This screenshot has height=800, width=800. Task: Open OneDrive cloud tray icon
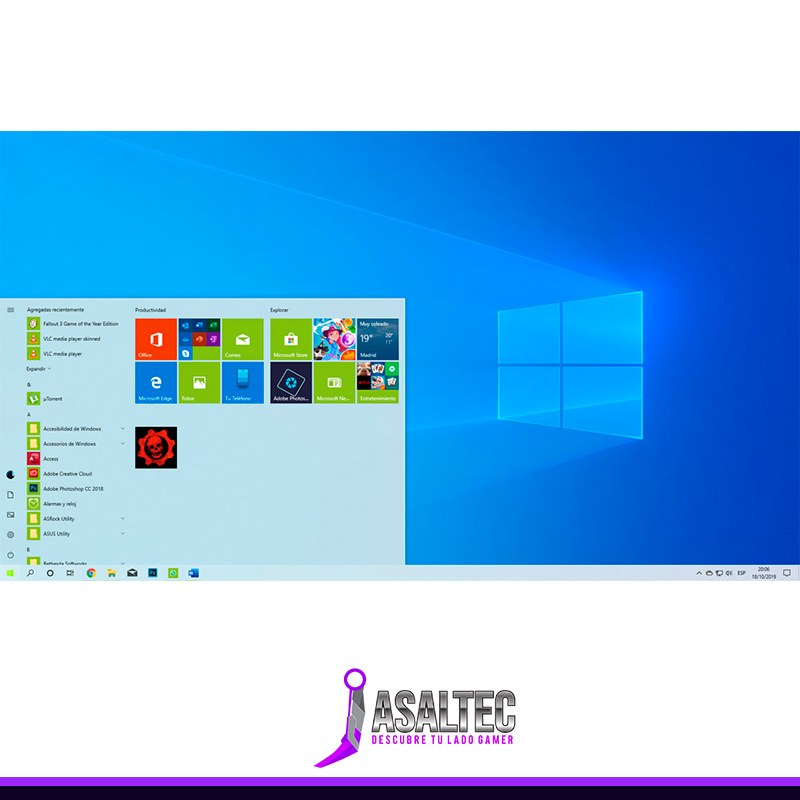click(x=709, y=573)
